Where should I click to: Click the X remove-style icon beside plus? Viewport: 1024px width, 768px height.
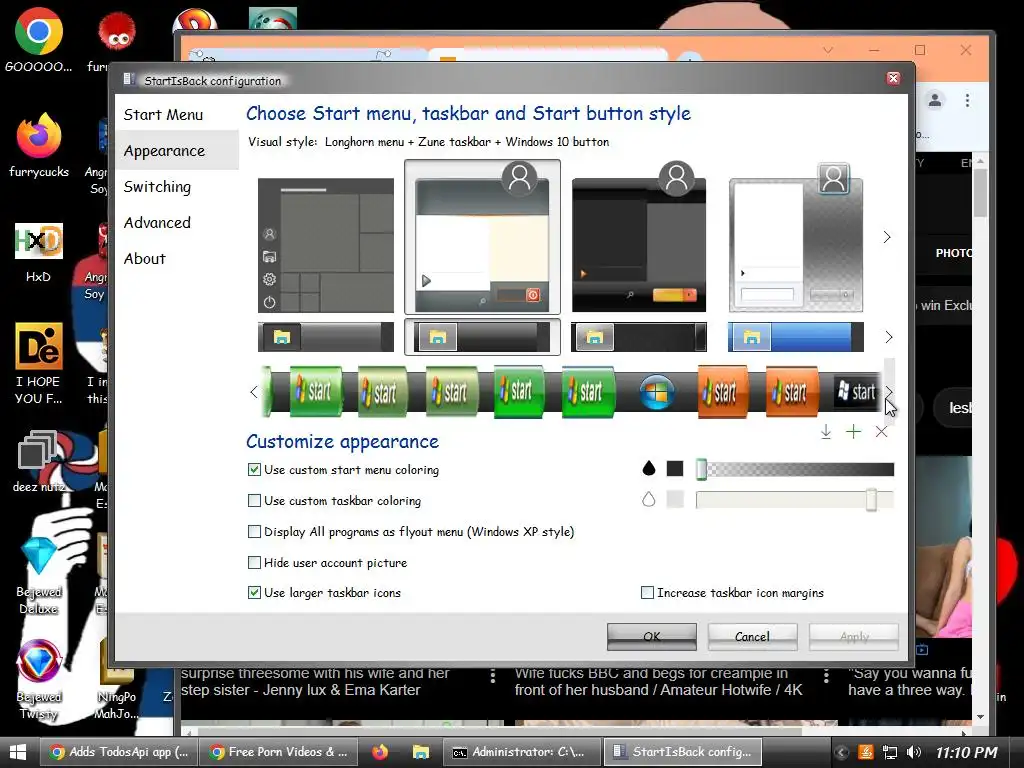tap(881, 432)
